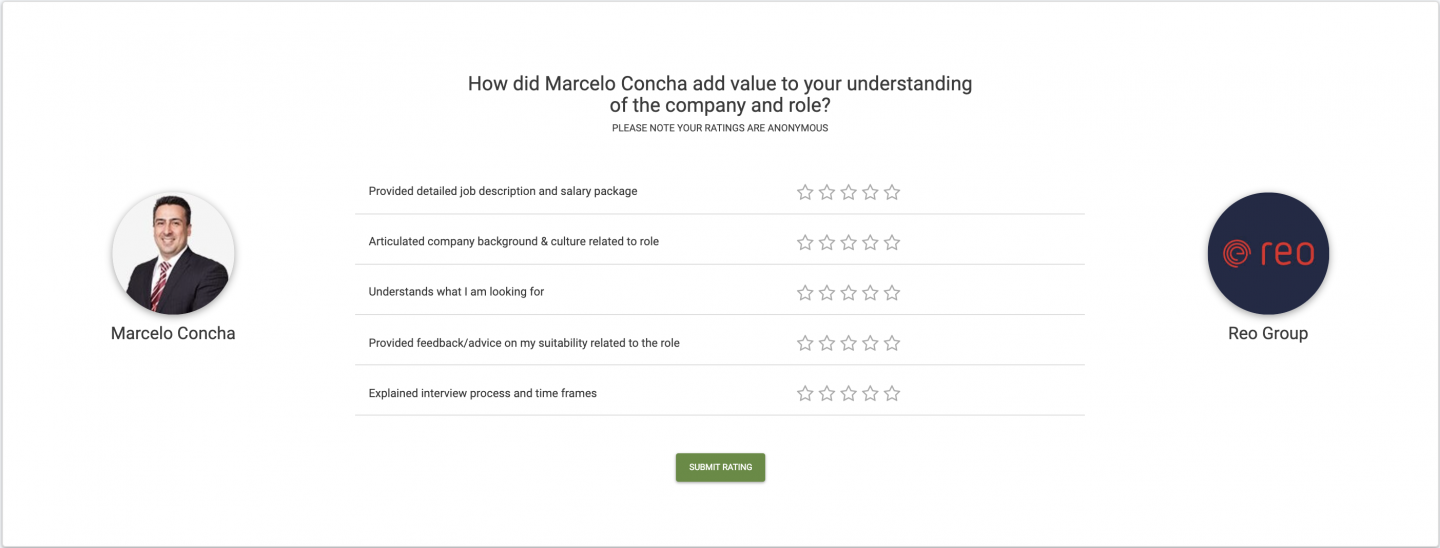This screenshot has height=548, width=1440.
Task: Rate five stars for feedback/advice on suitability
Action: click(892, 343)
